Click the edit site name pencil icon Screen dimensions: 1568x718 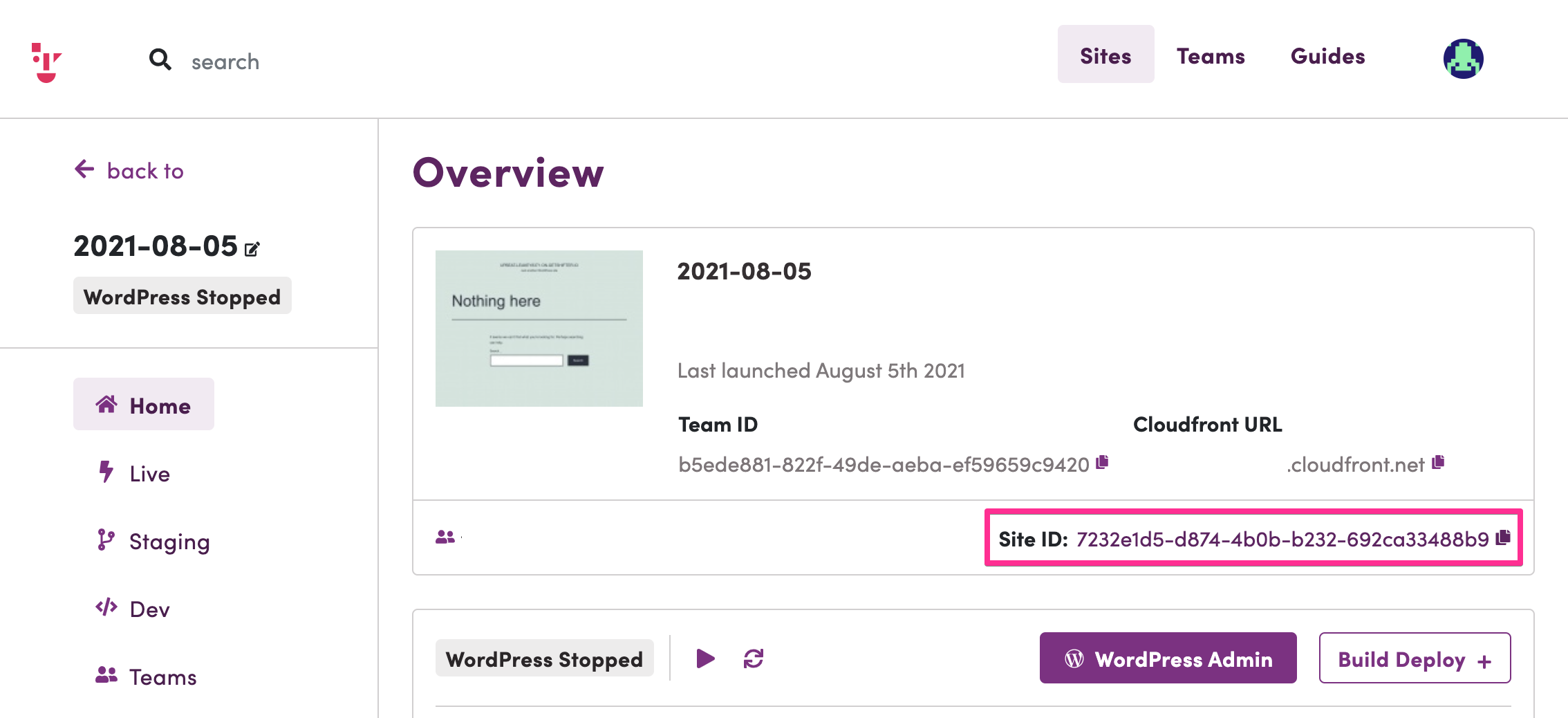(252, 249)
